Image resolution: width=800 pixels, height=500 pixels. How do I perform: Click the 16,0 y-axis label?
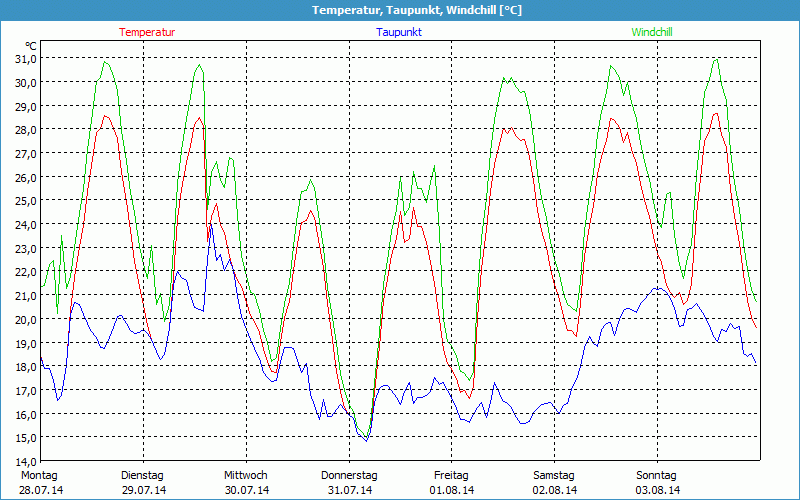26,414
